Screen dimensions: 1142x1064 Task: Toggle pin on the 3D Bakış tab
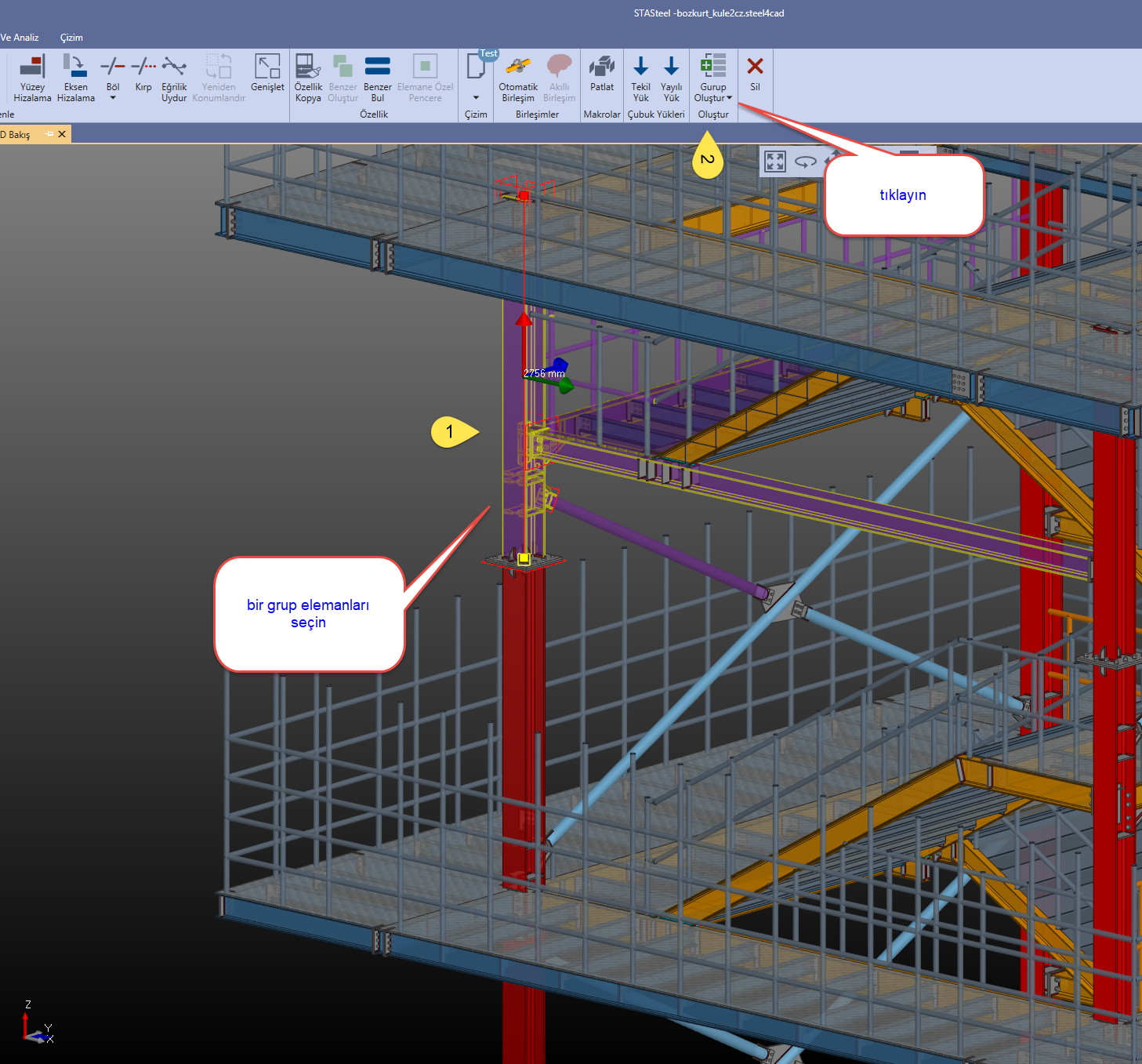[x=49, y=134]
